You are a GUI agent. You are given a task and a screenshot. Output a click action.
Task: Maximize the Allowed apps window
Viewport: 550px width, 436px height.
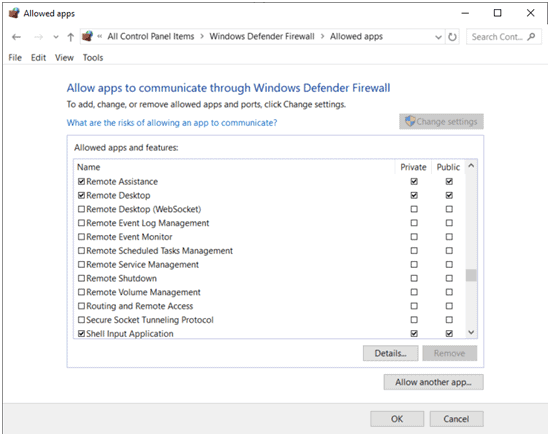(x=497, y=13)
